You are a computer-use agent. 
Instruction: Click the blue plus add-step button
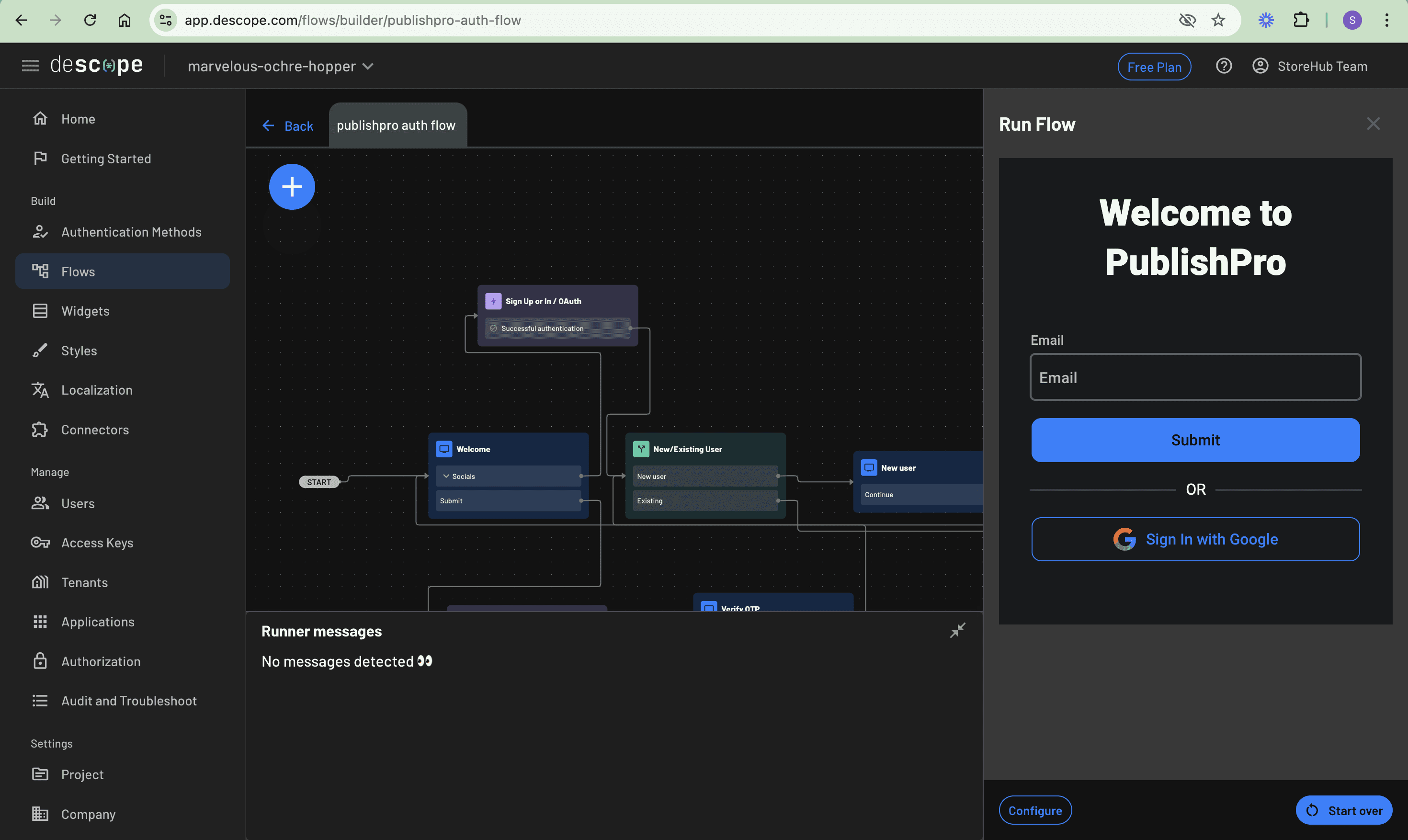(x=292, y=187)
